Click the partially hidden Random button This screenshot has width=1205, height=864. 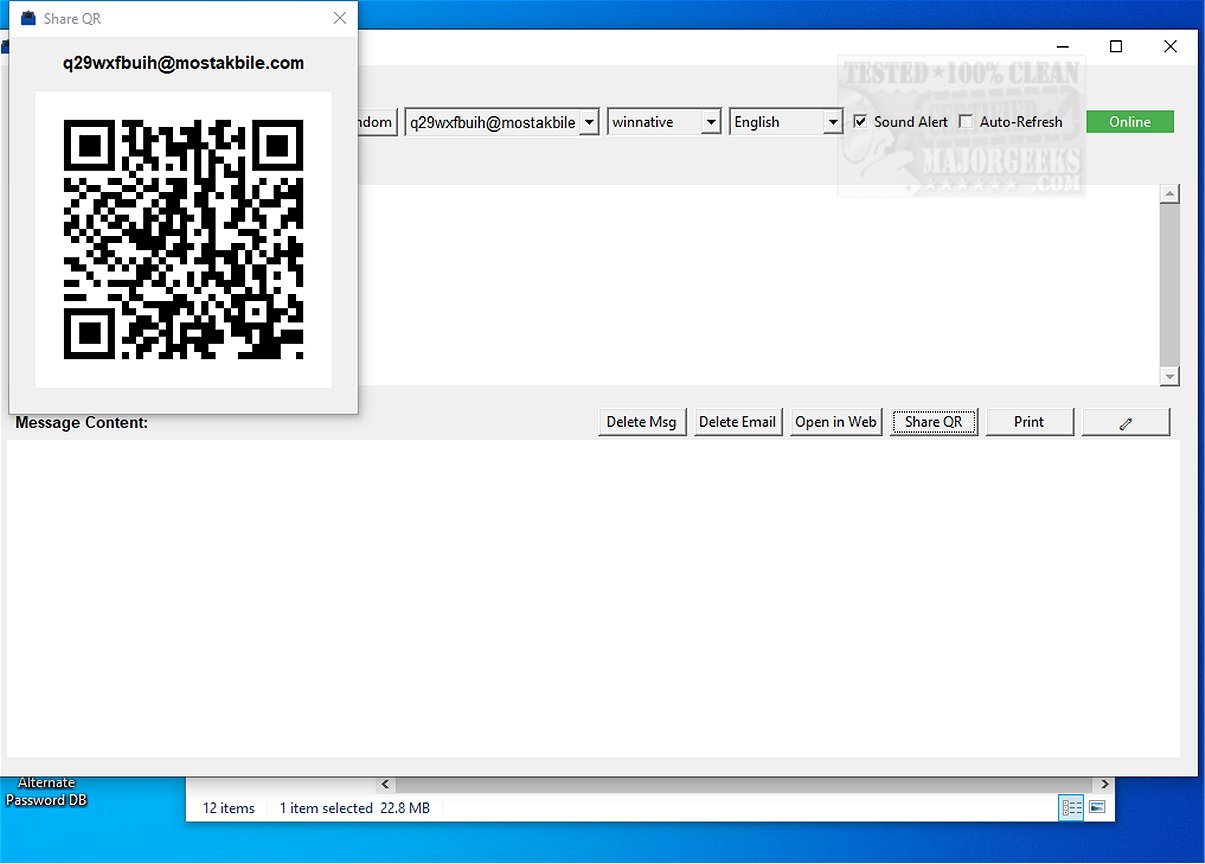pyautogui.click(x=378, y=122)
